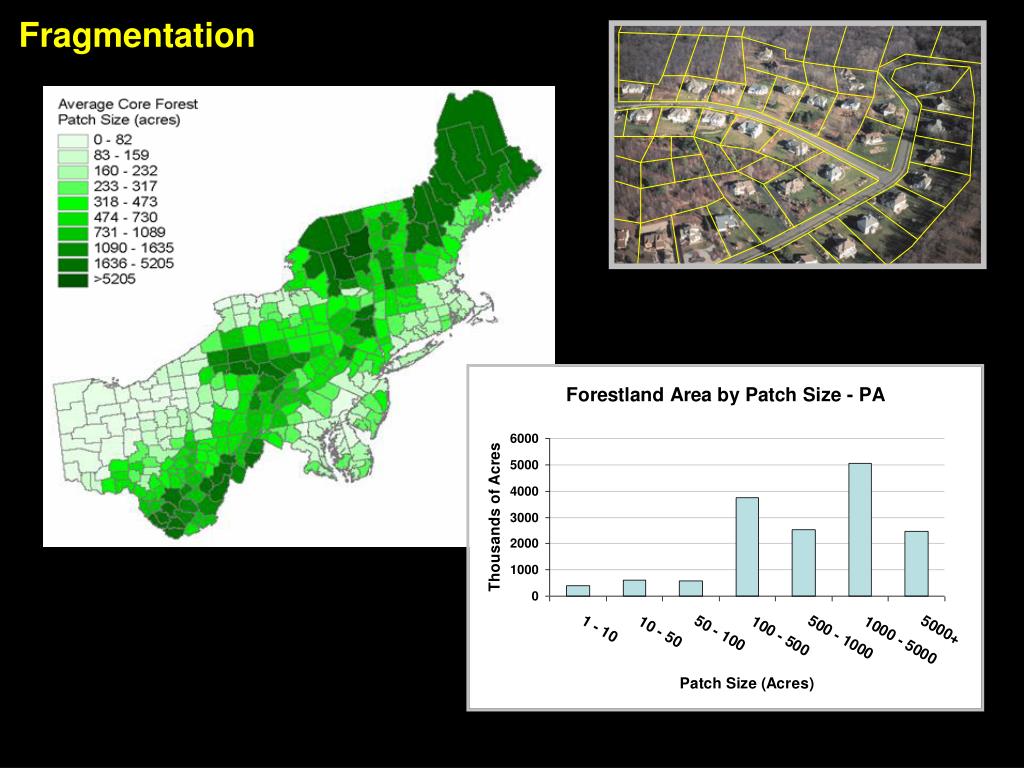This screenshot has height=768, width=1024.
Task: Click the 83 - 159 legend color swatch
Action: pos(72,156)
